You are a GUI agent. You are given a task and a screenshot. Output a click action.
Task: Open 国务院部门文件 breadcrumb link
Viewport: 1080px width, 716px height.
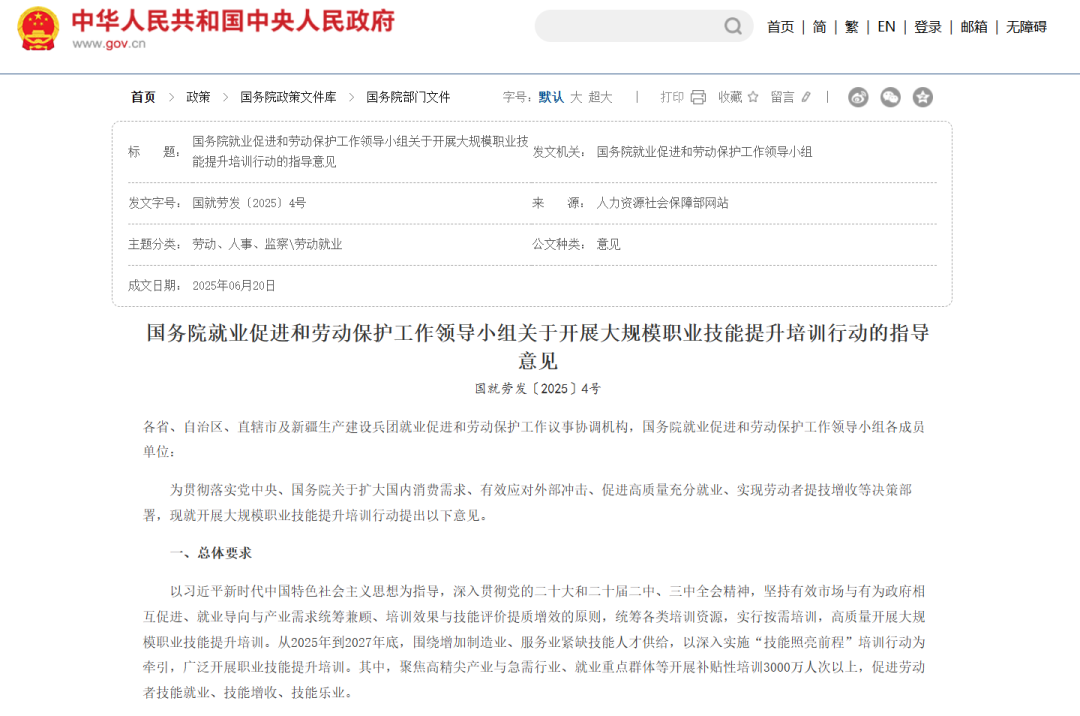(408, 97)
